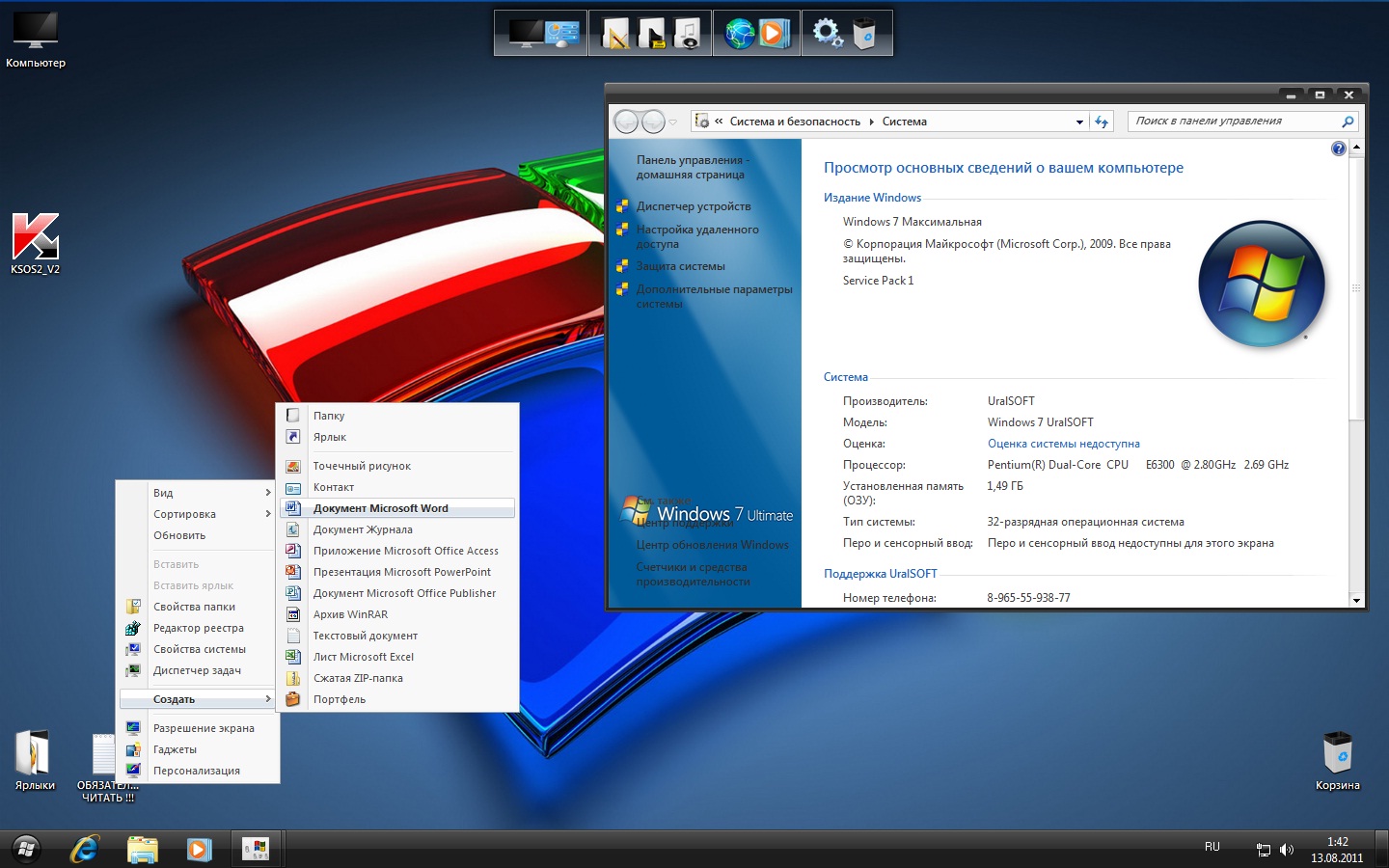Image resolution: width=1389 pixels, height=868 pixels.
Task: Launch Windows Media Player from top dock
Action: tap(774, 34)
